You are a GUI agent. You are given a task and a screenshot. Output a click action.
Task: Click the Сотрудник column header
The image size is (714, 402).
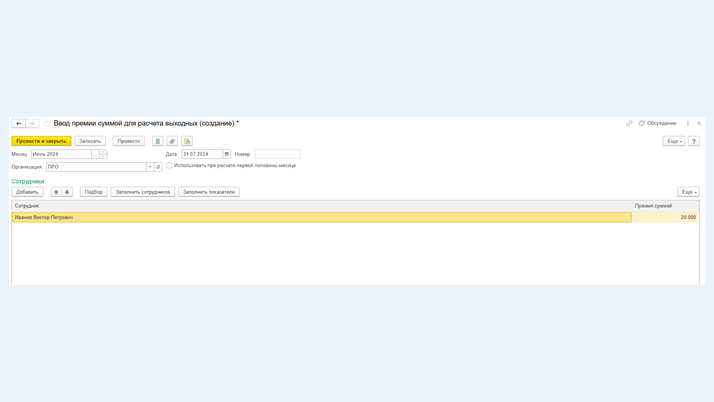pyautogui.click(x=322, y=206)
